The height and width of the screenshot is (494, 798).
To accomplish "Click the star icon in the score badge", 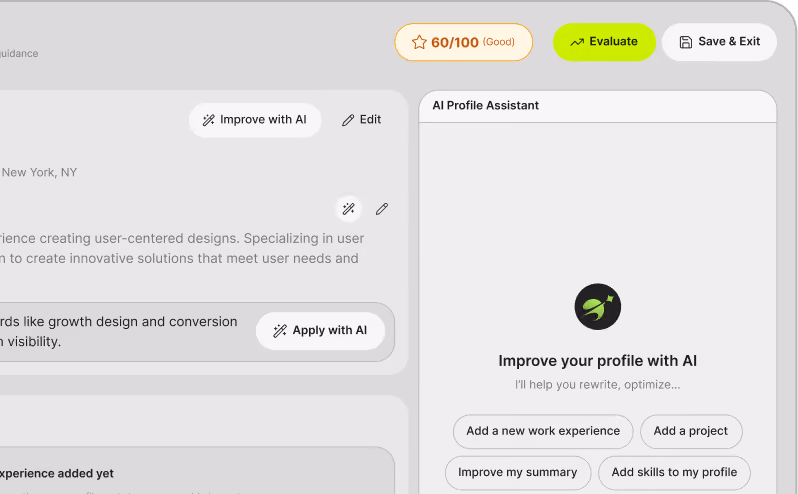I will (x=419, y=42).
